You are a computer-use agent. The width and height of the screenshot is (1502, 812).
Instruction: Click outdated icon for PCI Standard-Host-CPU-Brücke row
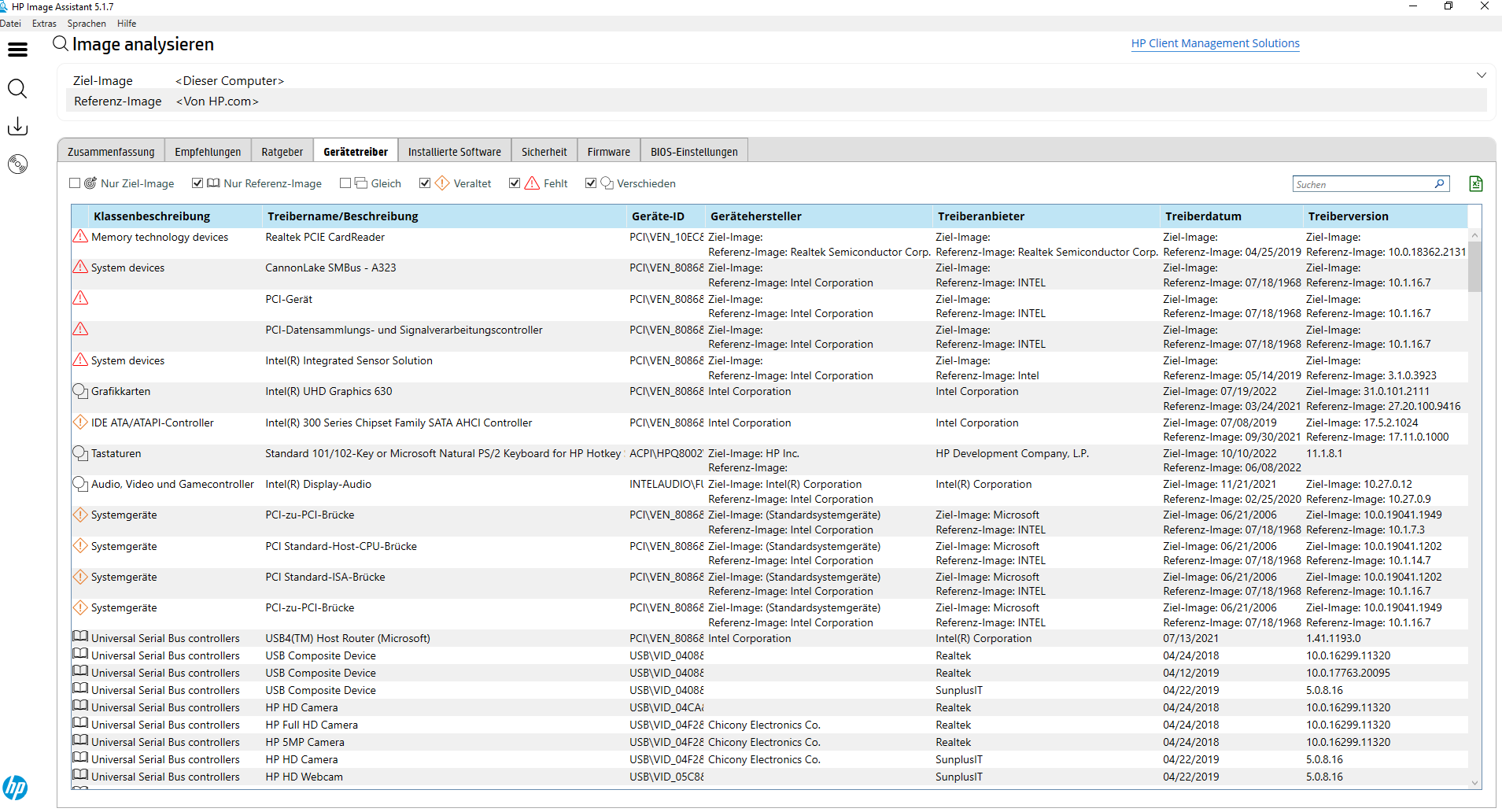point(80,546)
